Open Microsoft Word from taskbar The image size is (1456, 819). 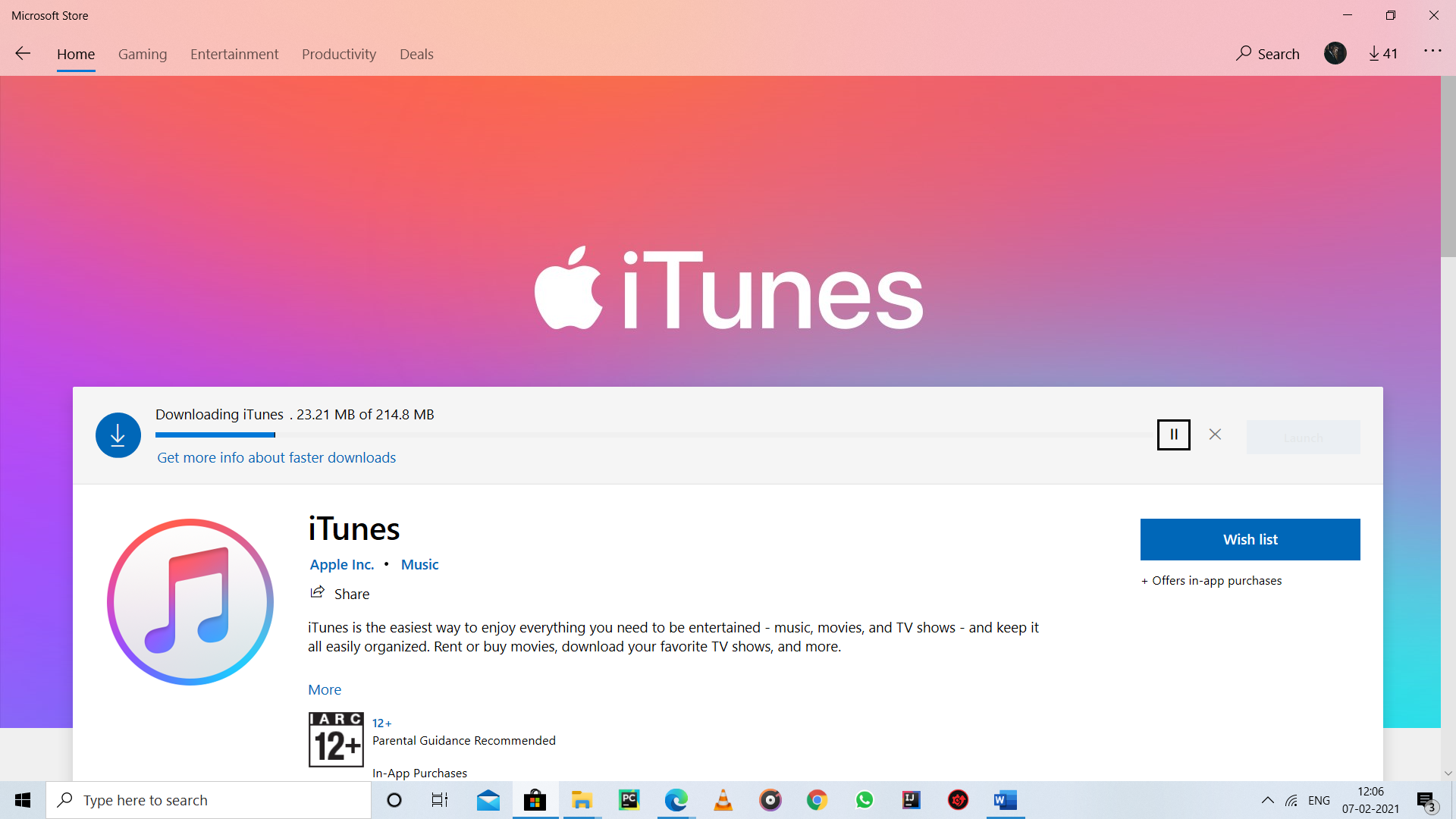tap(1006, 800)
